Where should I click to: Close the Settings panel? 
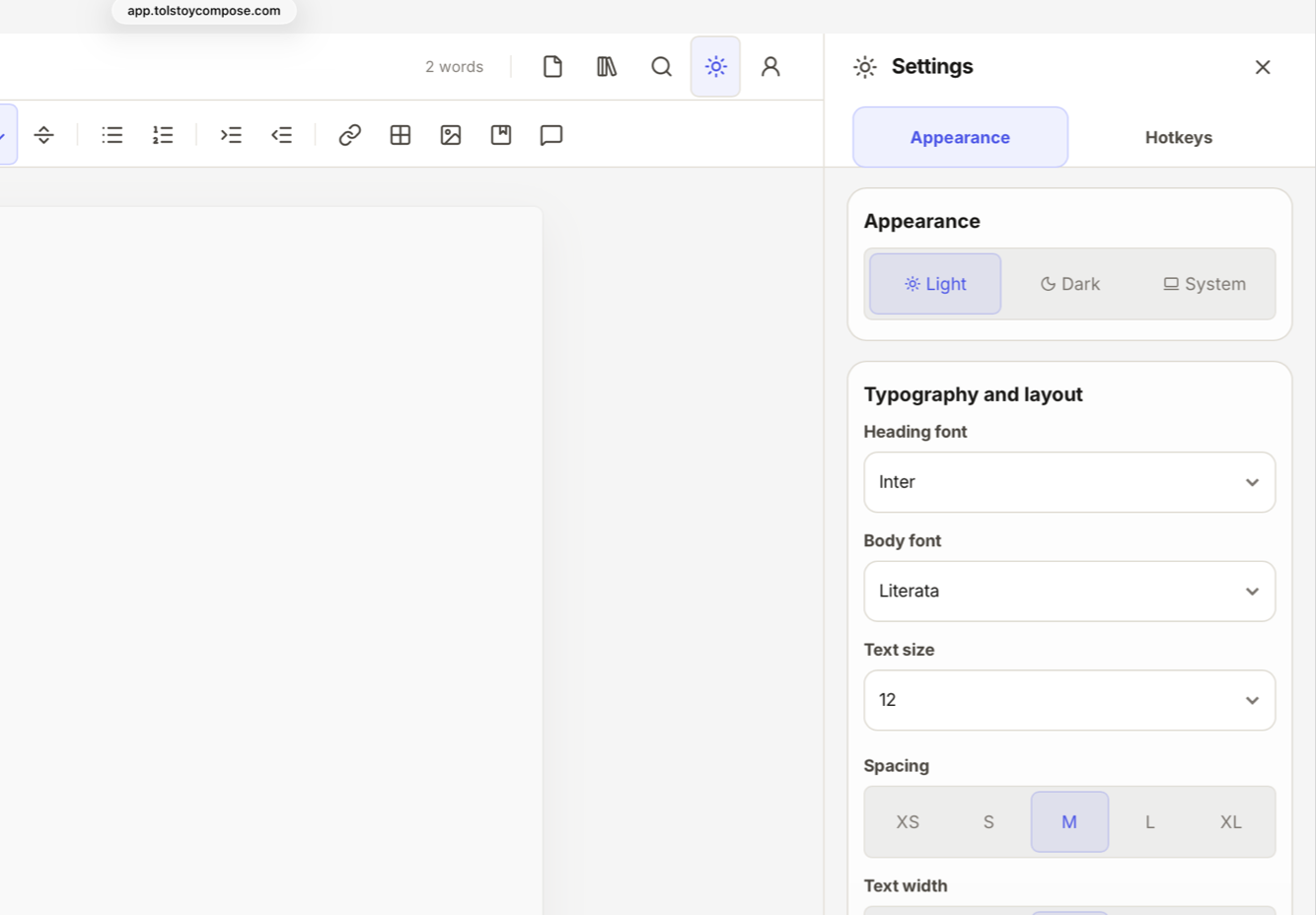1263,67
